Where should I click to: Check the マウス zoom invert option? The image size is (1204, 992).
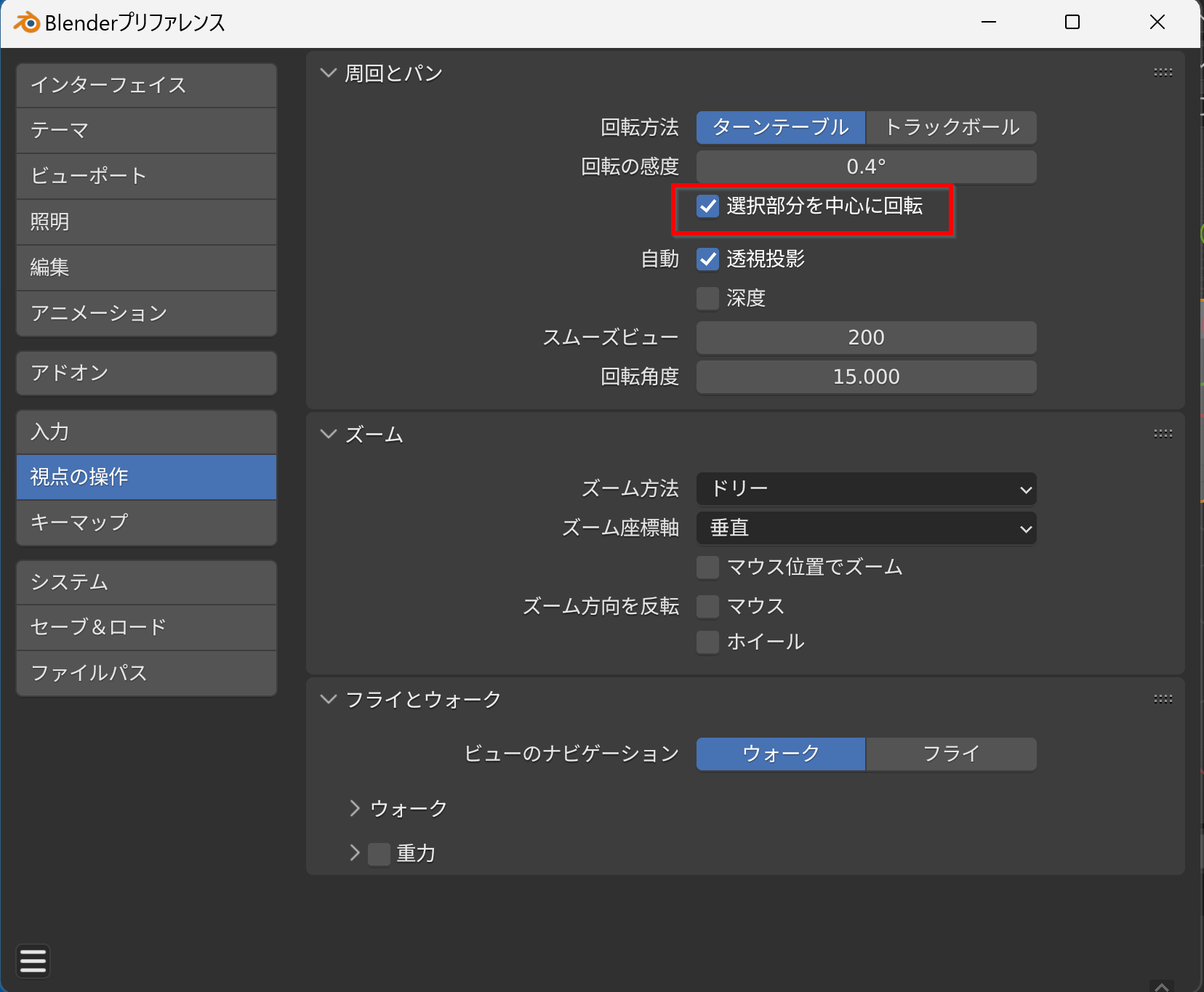tap(707, 607)
